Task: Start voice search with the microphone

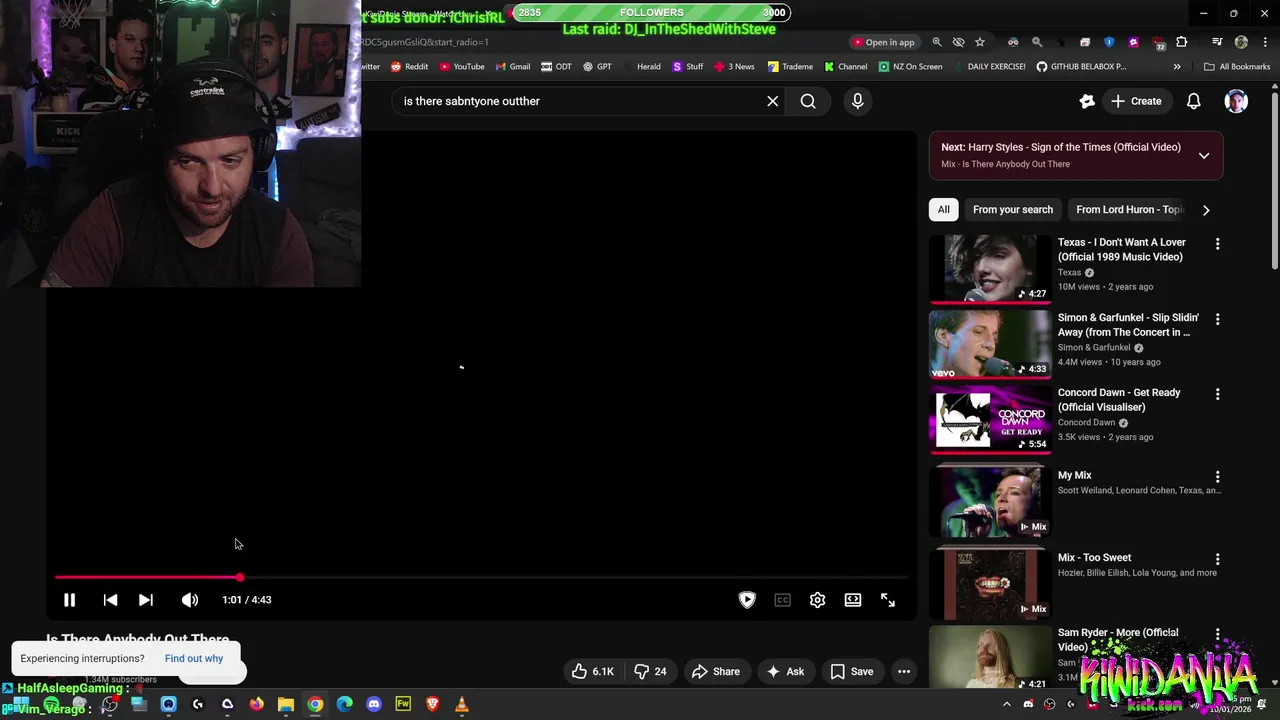Action: point(857,101)
